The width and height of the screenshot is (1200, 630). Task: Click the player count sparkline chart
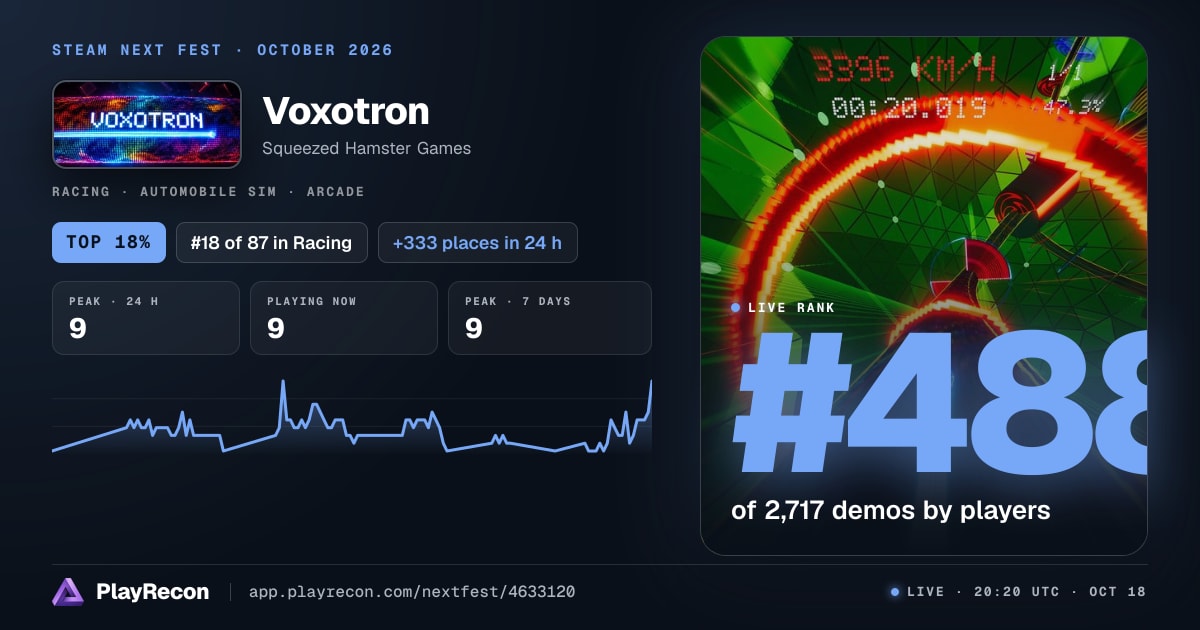click(x=352, y=417)
